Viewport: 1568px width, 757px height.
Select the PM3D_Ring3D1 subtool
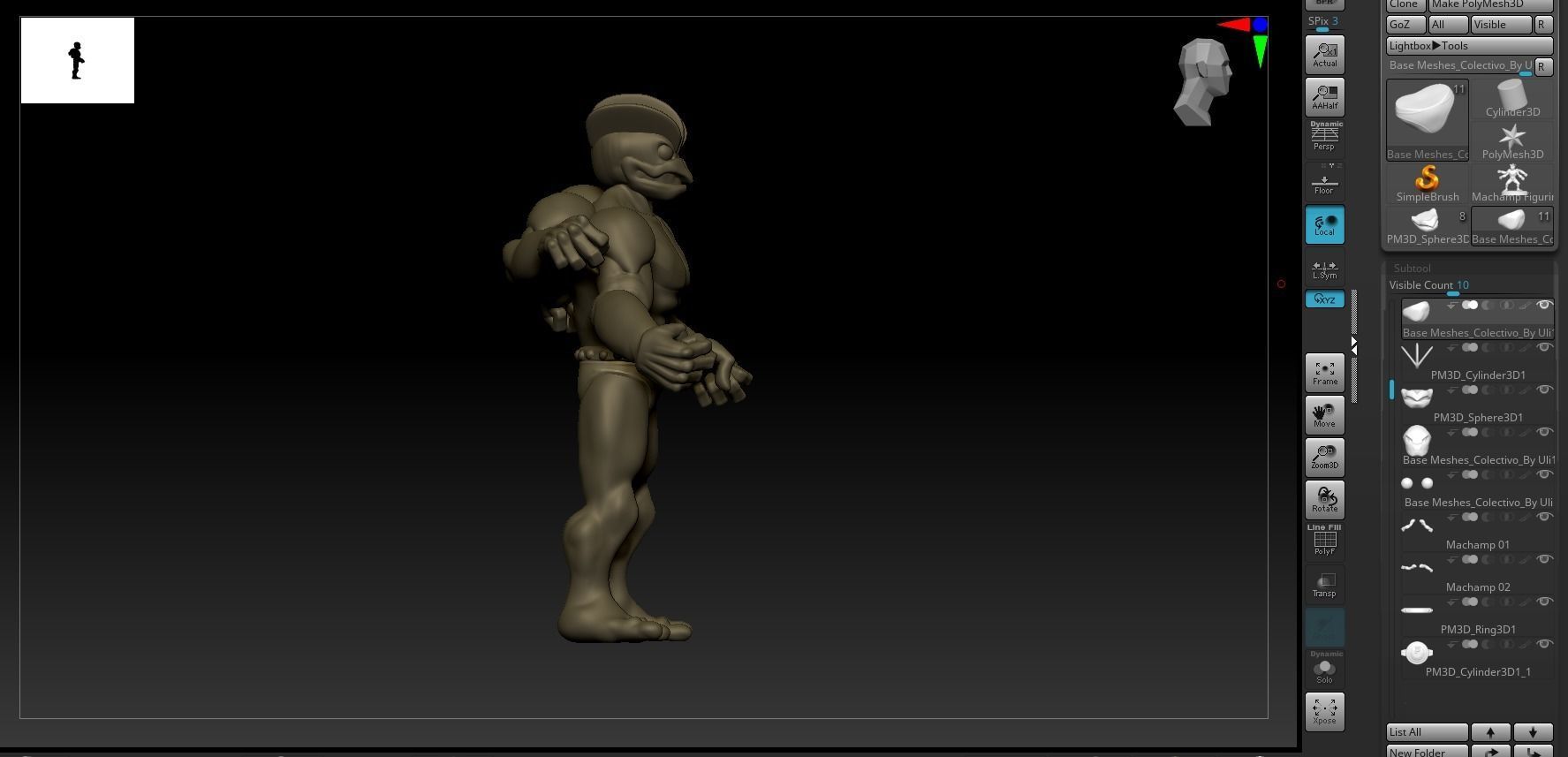[1477, 617]
